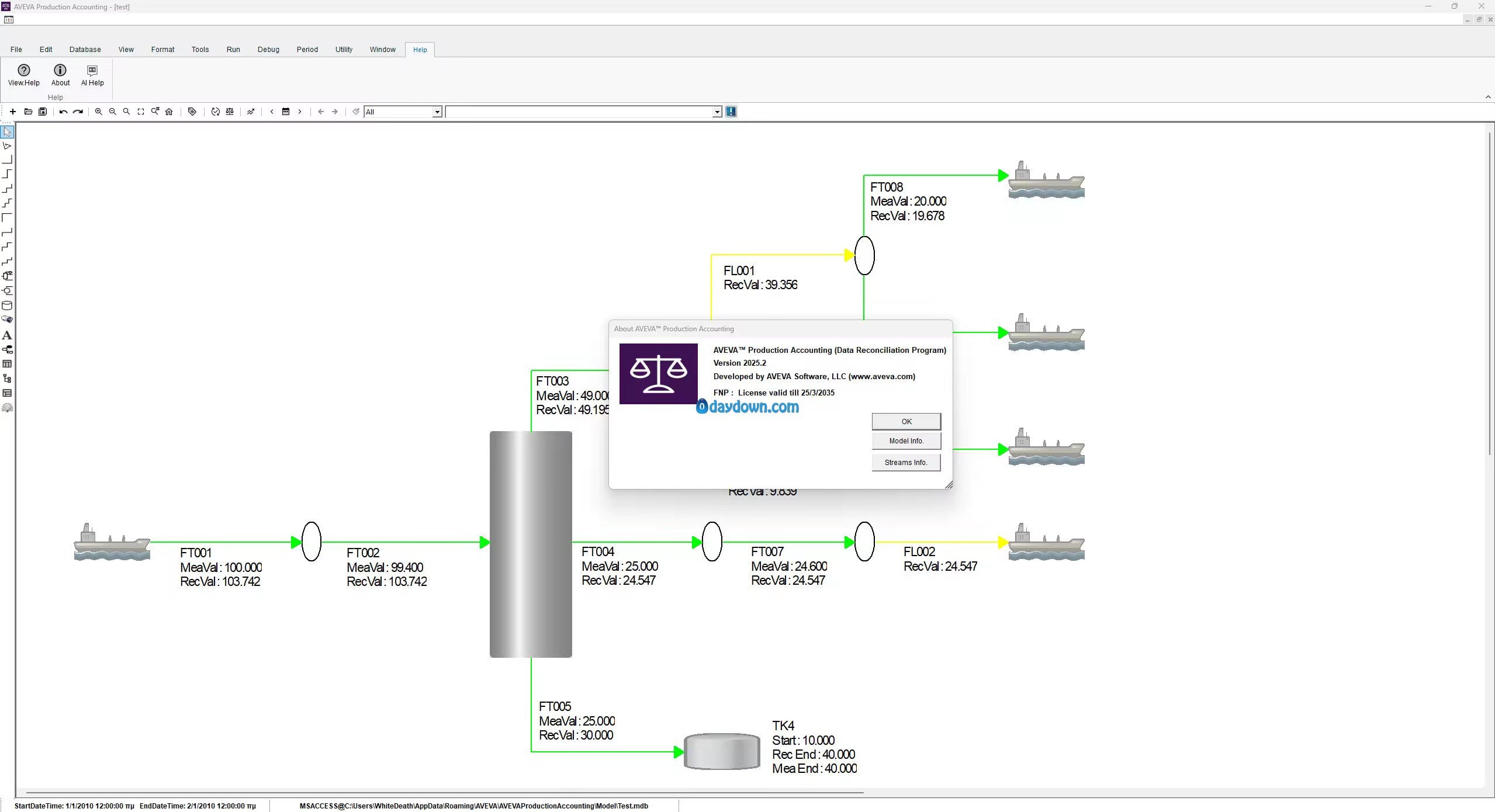Click the Streams Info. button
This screenshot has width=1495, height=812.
(905, 463)
